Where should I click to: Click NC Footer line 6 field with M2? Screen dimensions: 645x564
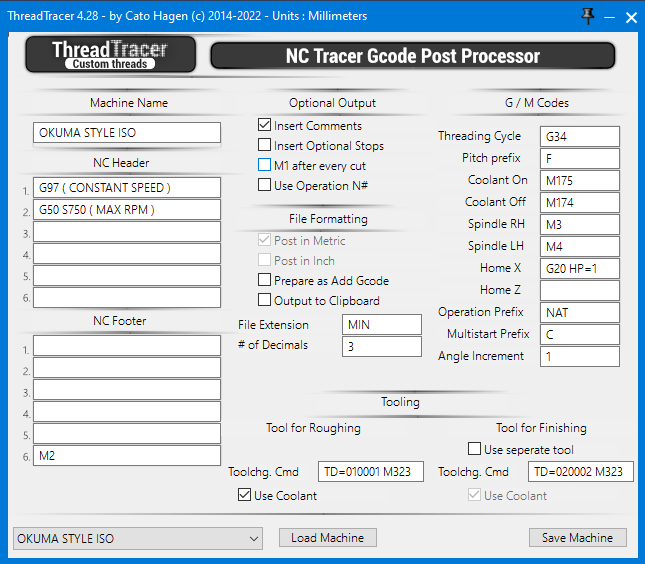point(127,456)
